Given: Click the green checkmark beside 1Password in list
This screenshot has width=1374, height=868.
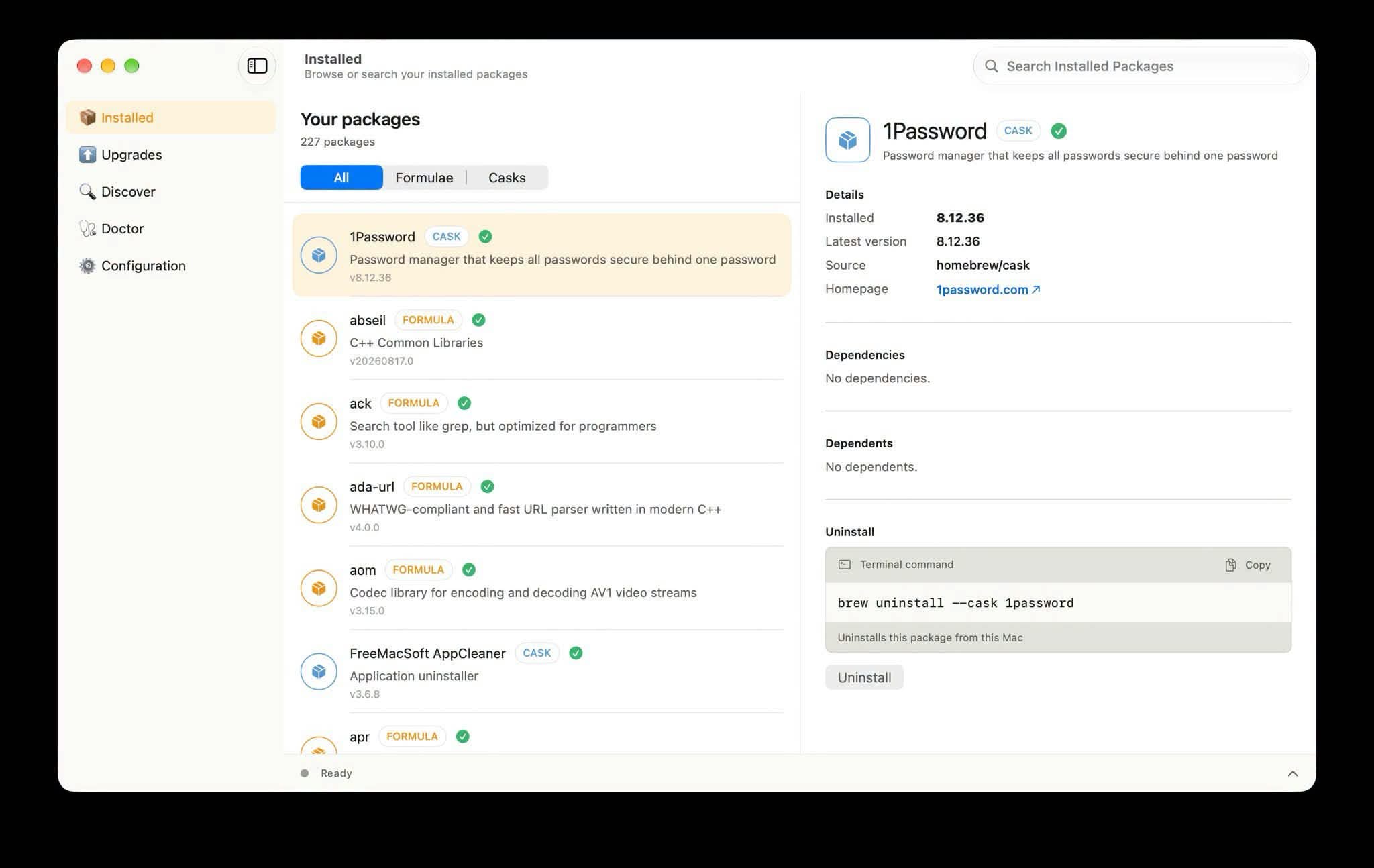Looking at the screenshot, I should point(485,236).
